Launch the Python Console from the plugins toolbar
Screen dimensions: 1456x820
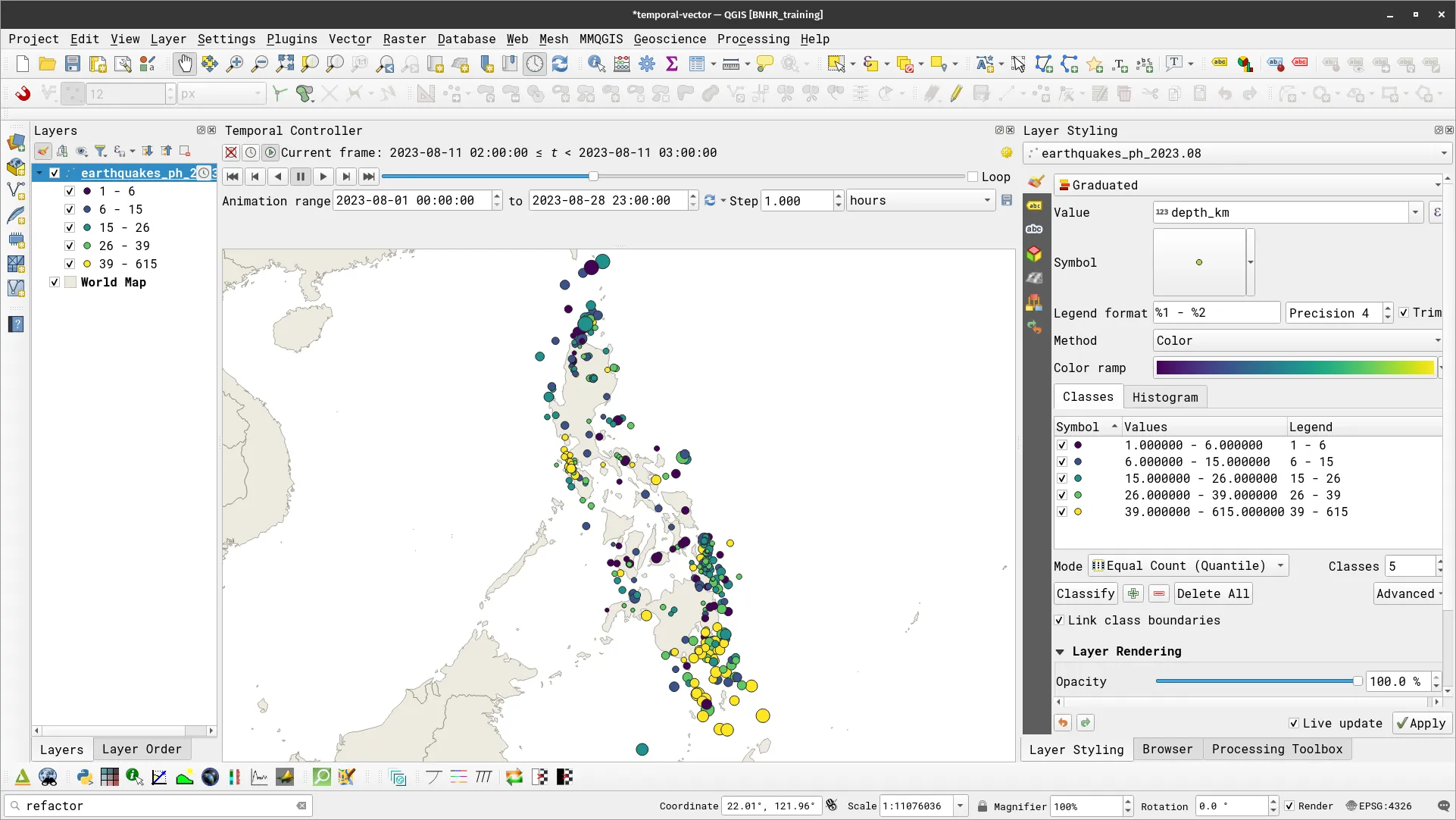click(x=84, y=777)
